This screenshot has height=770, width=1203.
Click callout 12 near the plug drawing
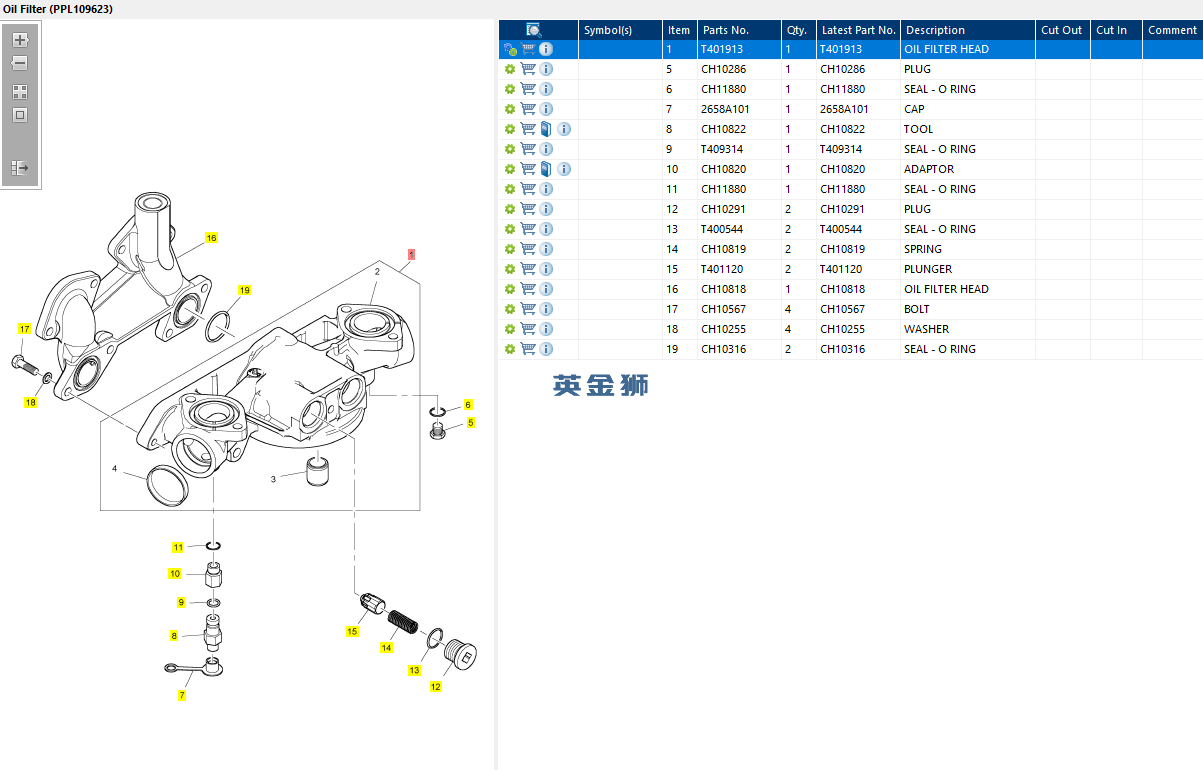coord(435,687)
